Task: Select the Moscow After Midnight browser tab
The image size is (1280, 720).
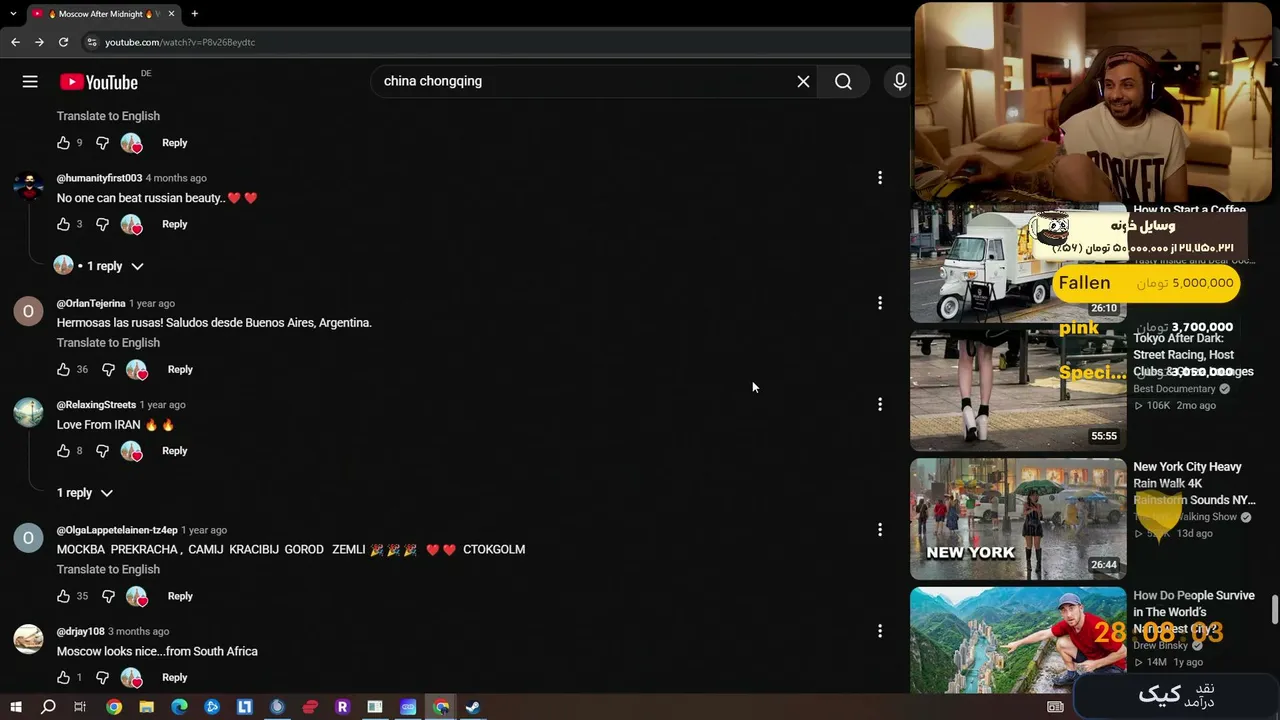Action: click(104, 14)
